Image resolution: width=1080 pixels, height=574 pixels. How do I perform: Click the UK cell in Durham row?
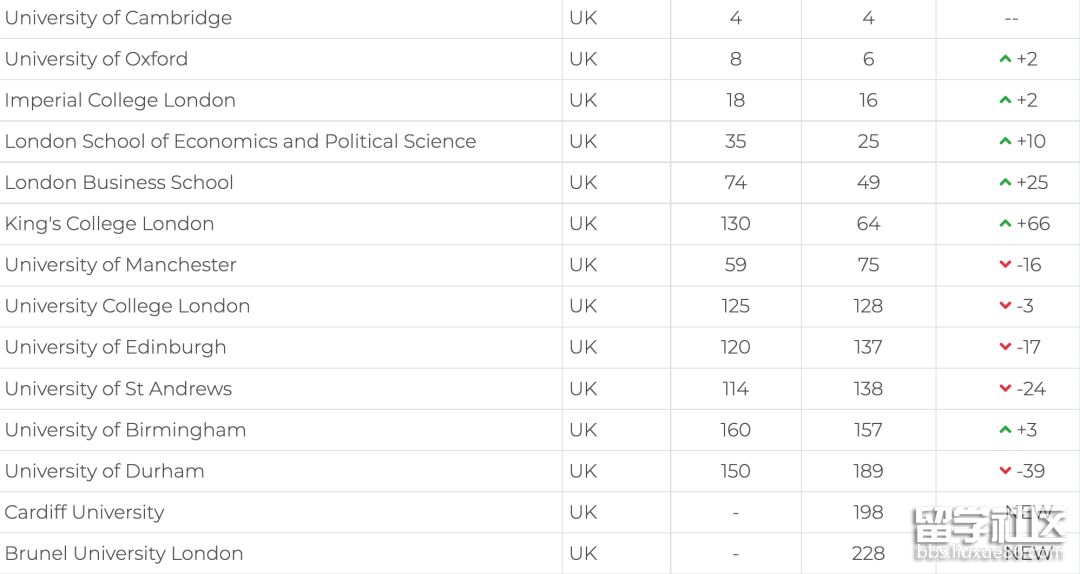click(x=583, y=471)
